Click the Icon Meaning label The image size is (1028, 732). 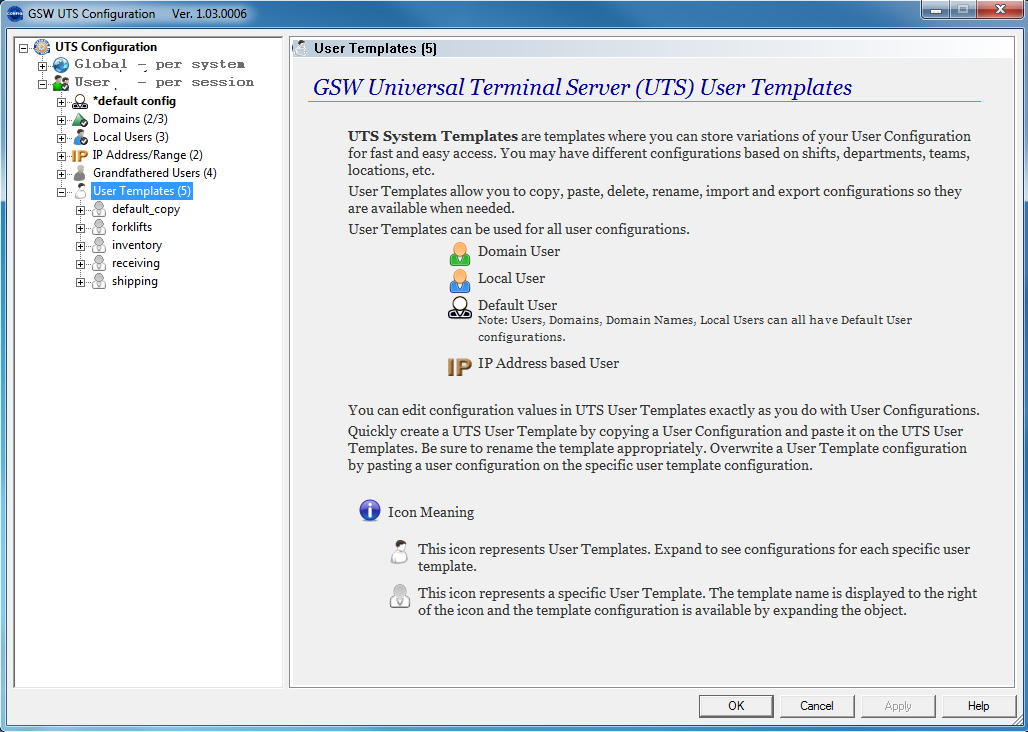(431, 512)
